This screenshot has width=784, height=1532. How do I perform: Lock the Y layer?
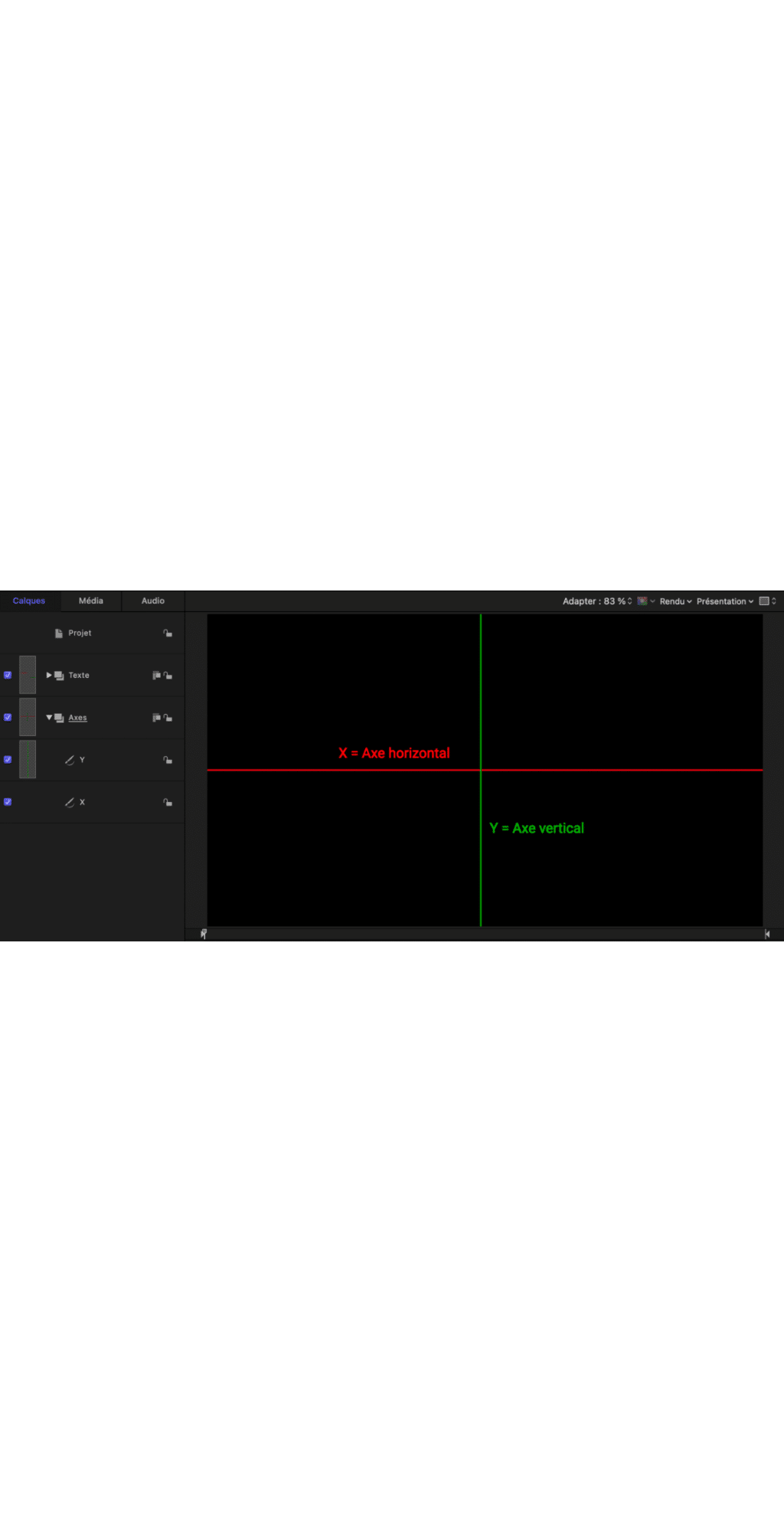click(168, 760)
